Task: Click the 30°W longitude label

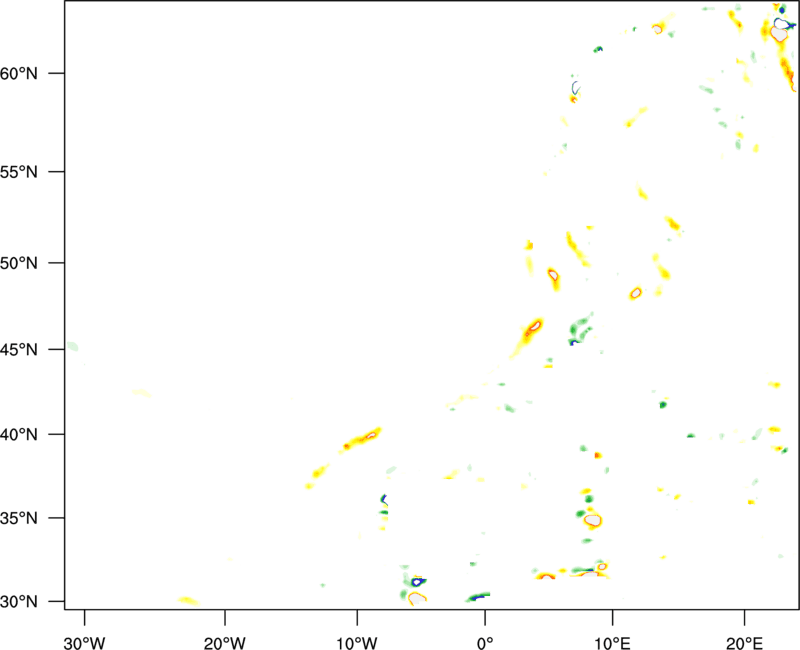Action: tap(84, 643)
